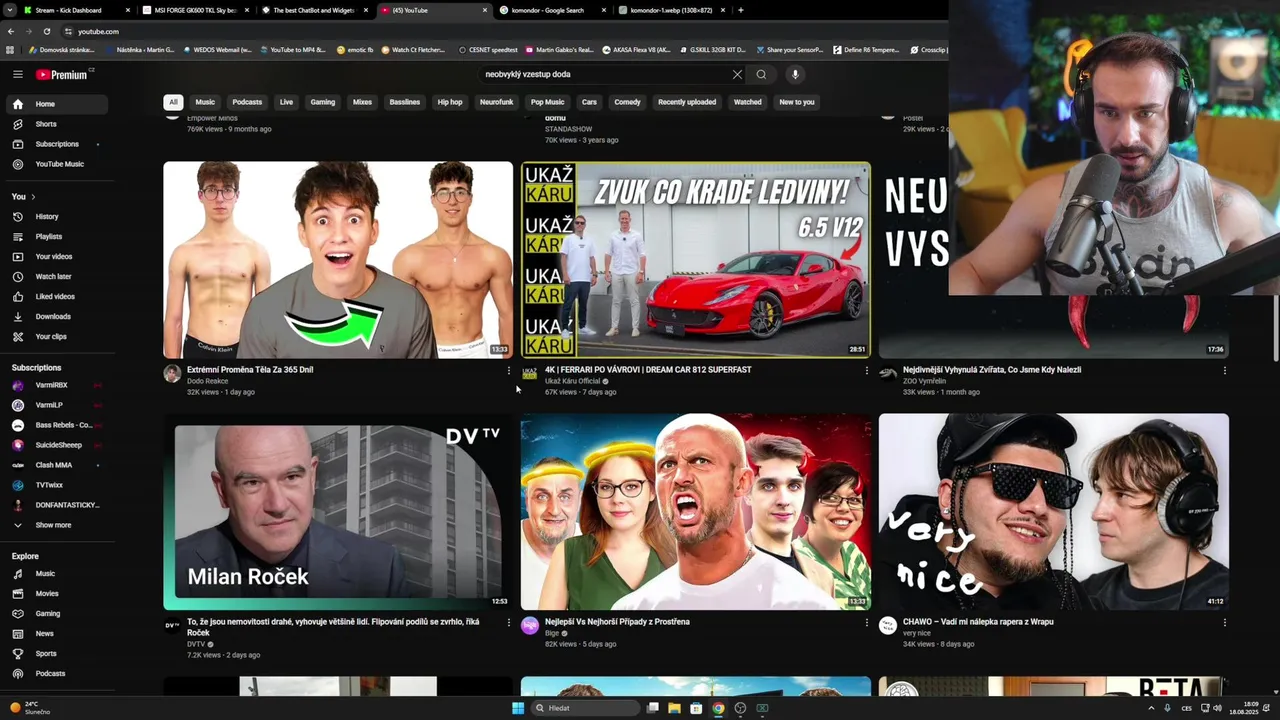Open VarmixRBX subscription channel
The width and height of the screenshot is (1280, 720).
(x=56, y=385)
